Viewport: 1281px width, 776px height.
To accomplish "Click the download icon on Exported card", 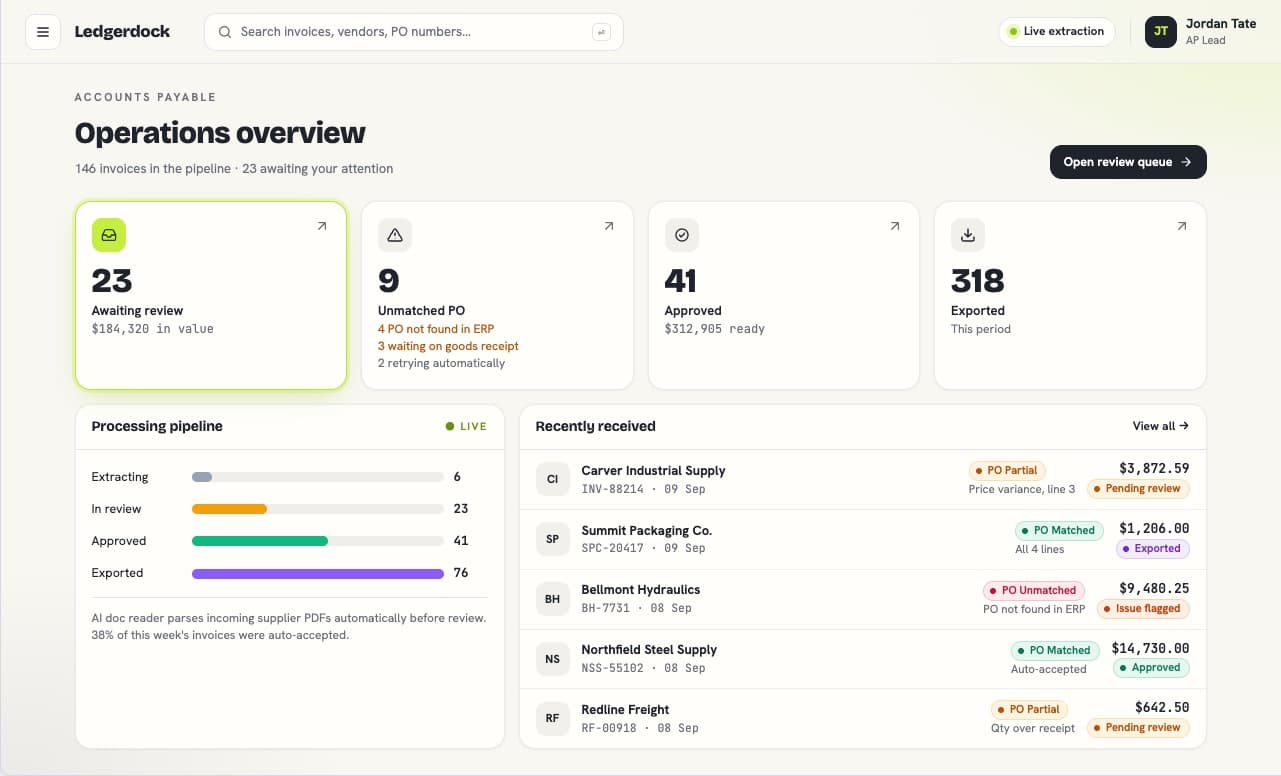I will click(968, 235).
